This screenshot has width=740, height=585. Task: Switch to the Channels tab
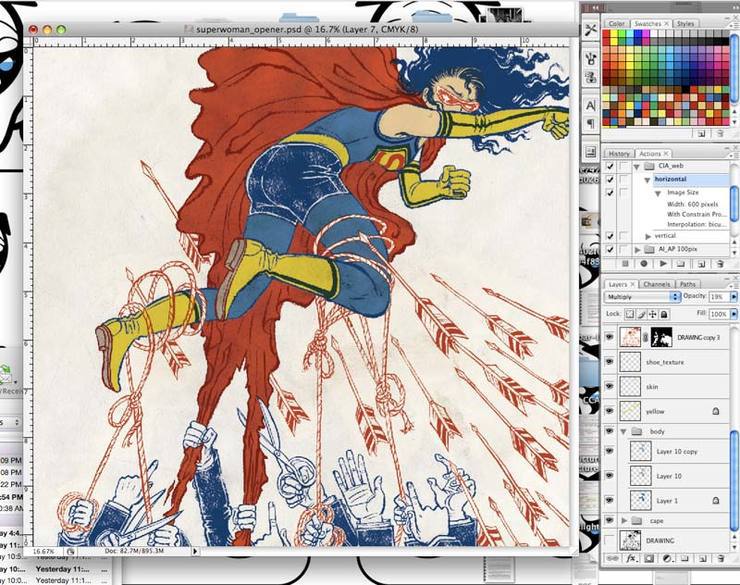point(656,284)
